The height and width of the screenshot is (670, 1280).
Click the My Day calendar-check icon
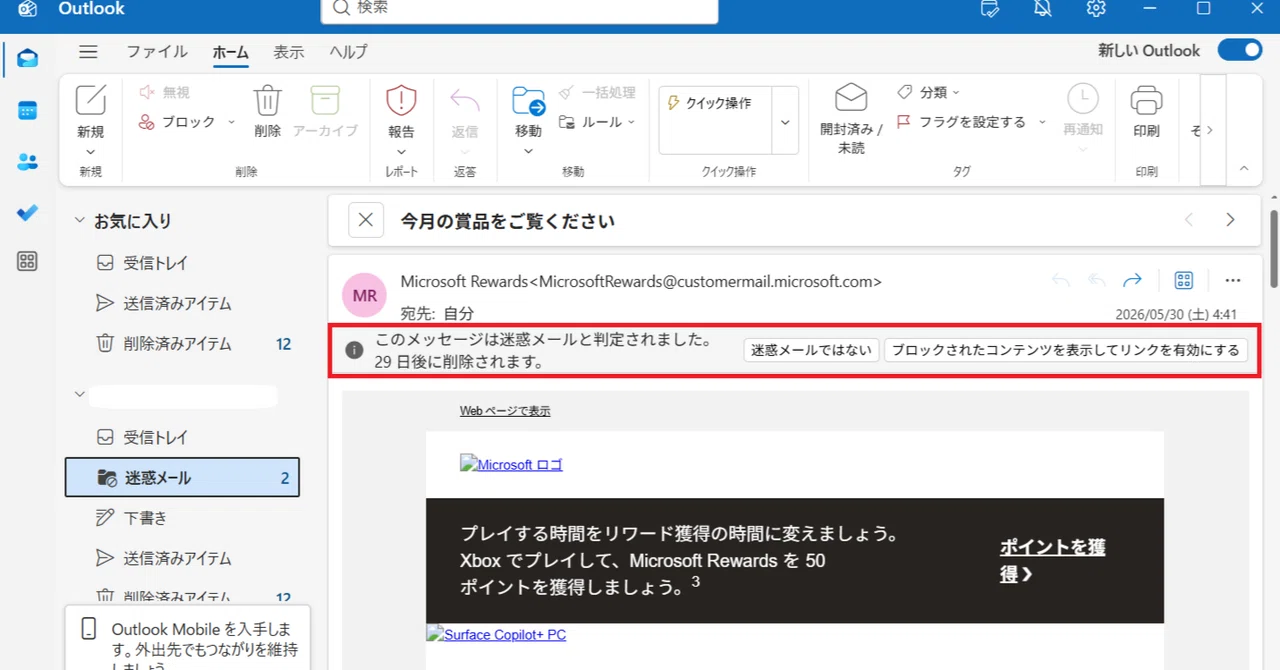[x=990, y=8]
